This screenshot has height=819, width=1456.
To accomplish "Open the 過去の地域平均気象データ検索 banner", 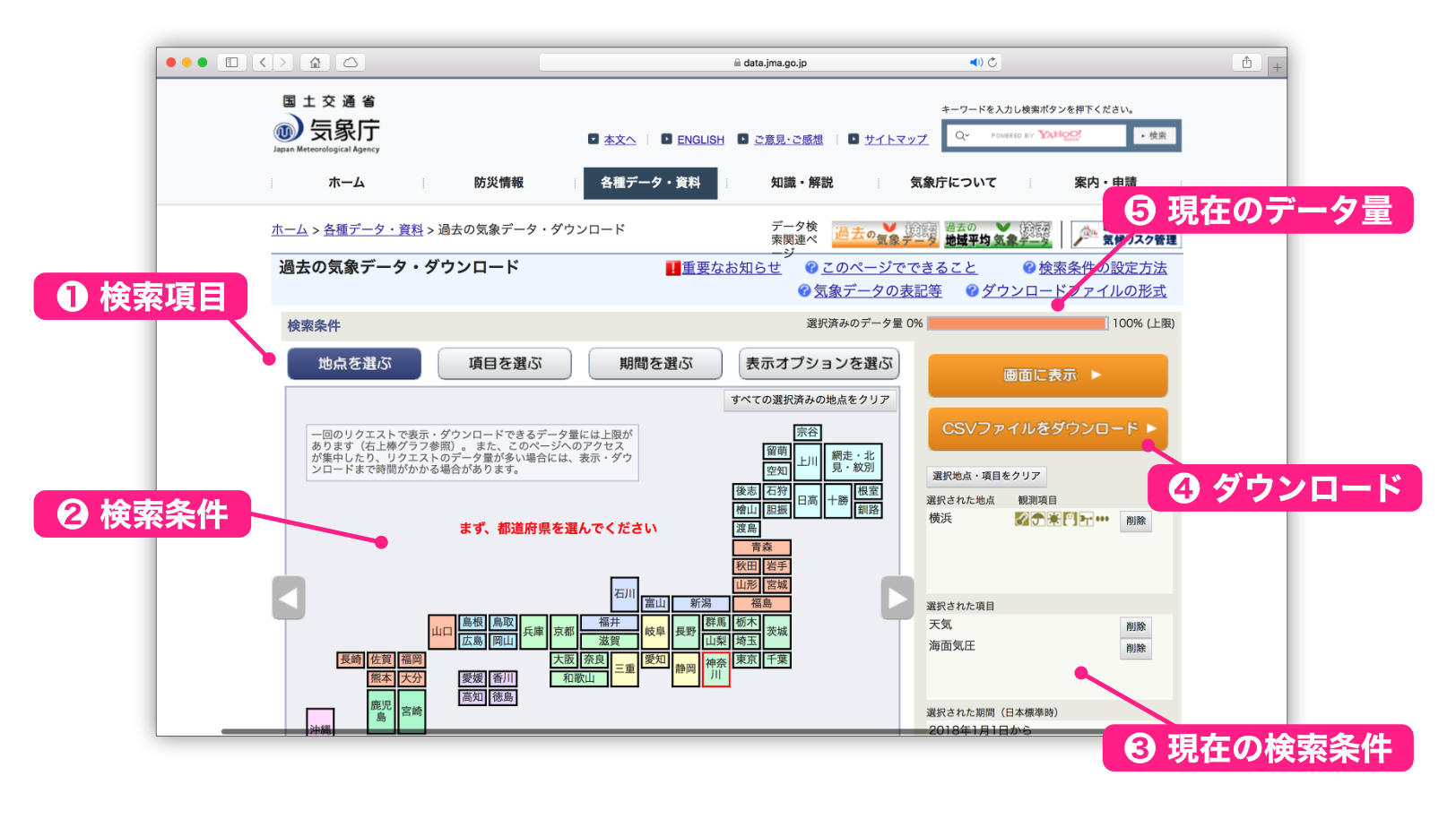I will (x=997, y=234).
